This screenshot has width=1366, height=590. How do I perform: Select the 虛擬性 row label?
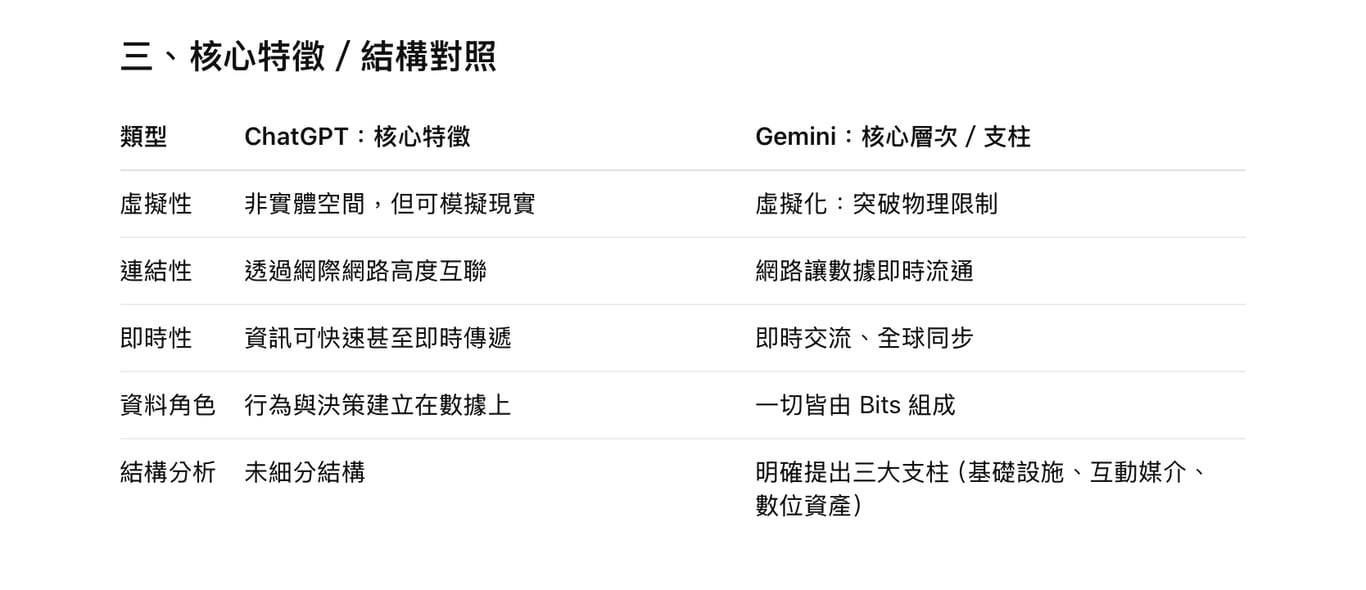[x=155, y=204]
